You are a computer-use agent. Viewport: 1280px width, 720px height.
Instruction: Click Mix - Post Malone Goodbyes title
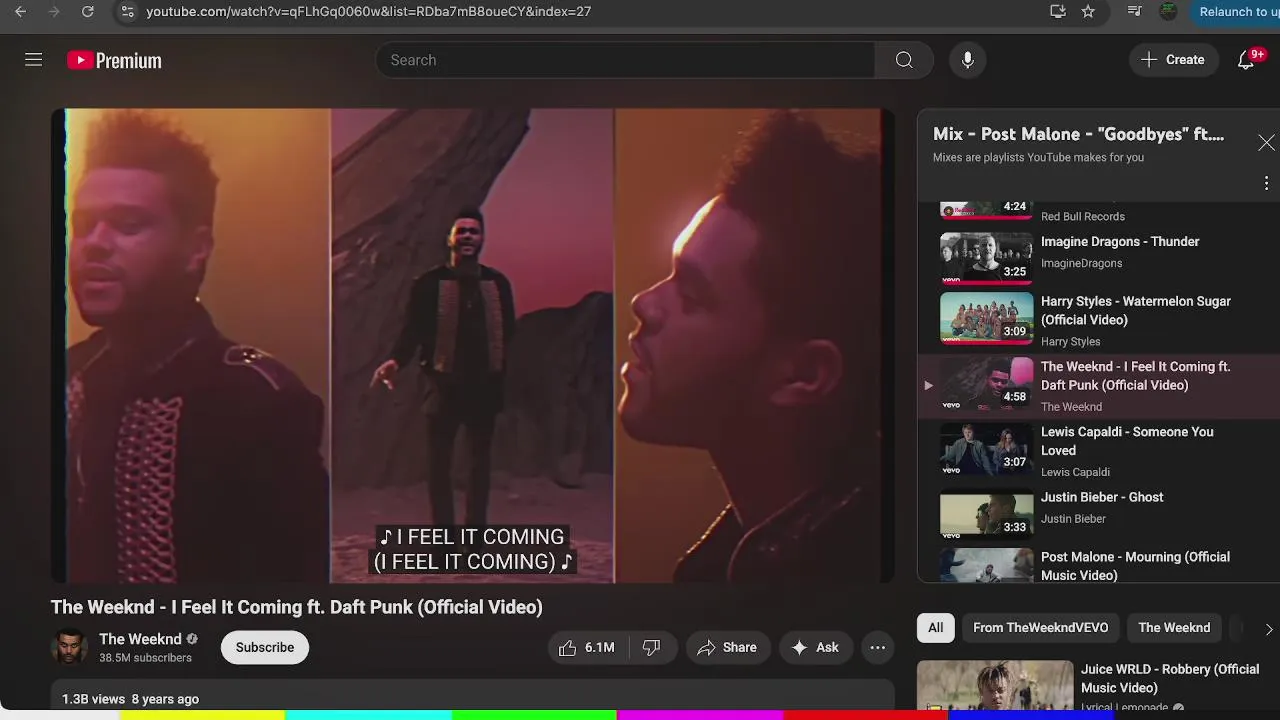click(1078, 134)
